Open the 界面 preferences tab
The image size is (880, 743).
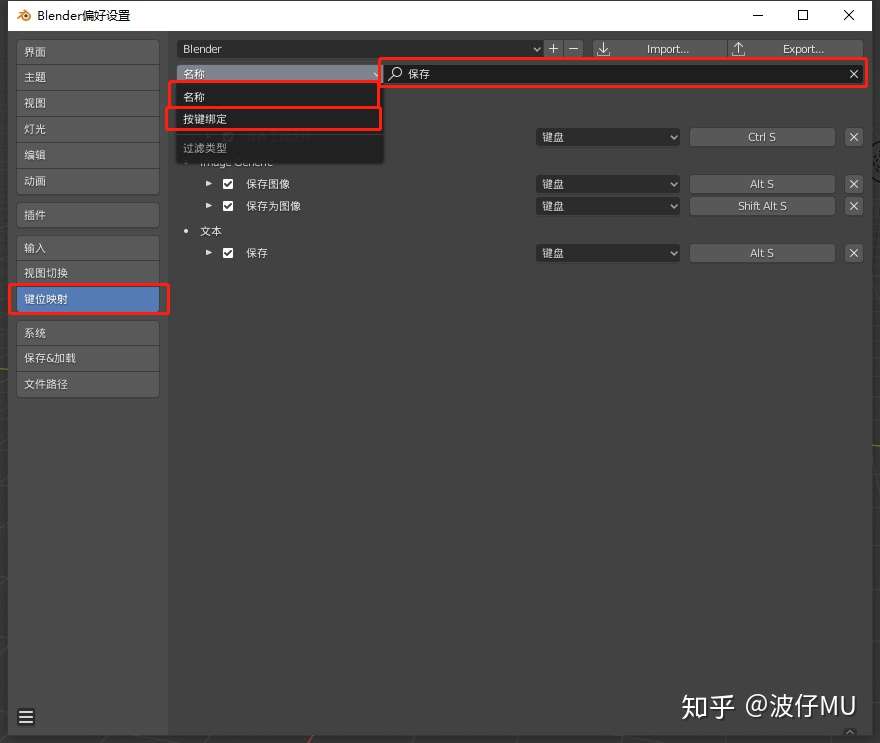(x=88, y=52)
